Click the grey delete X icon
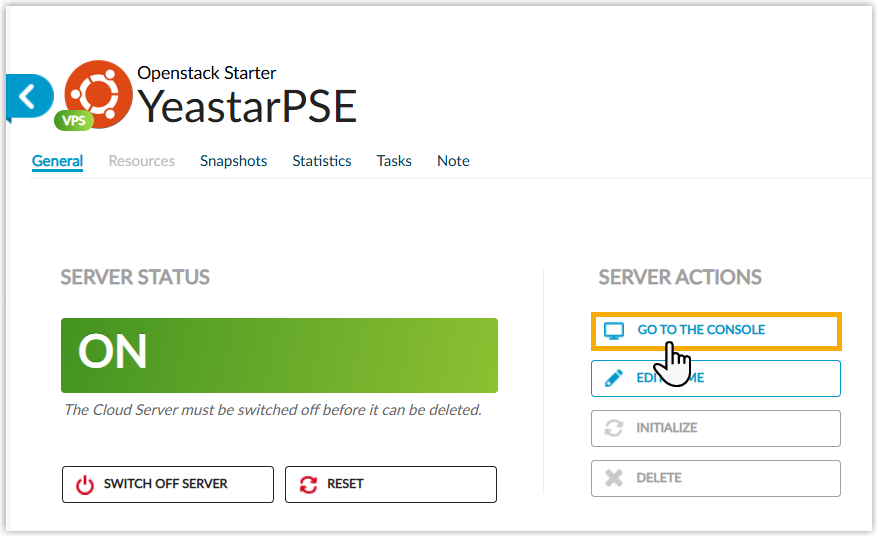The width and height of the screenshot is (878, 537). point(614,478)
